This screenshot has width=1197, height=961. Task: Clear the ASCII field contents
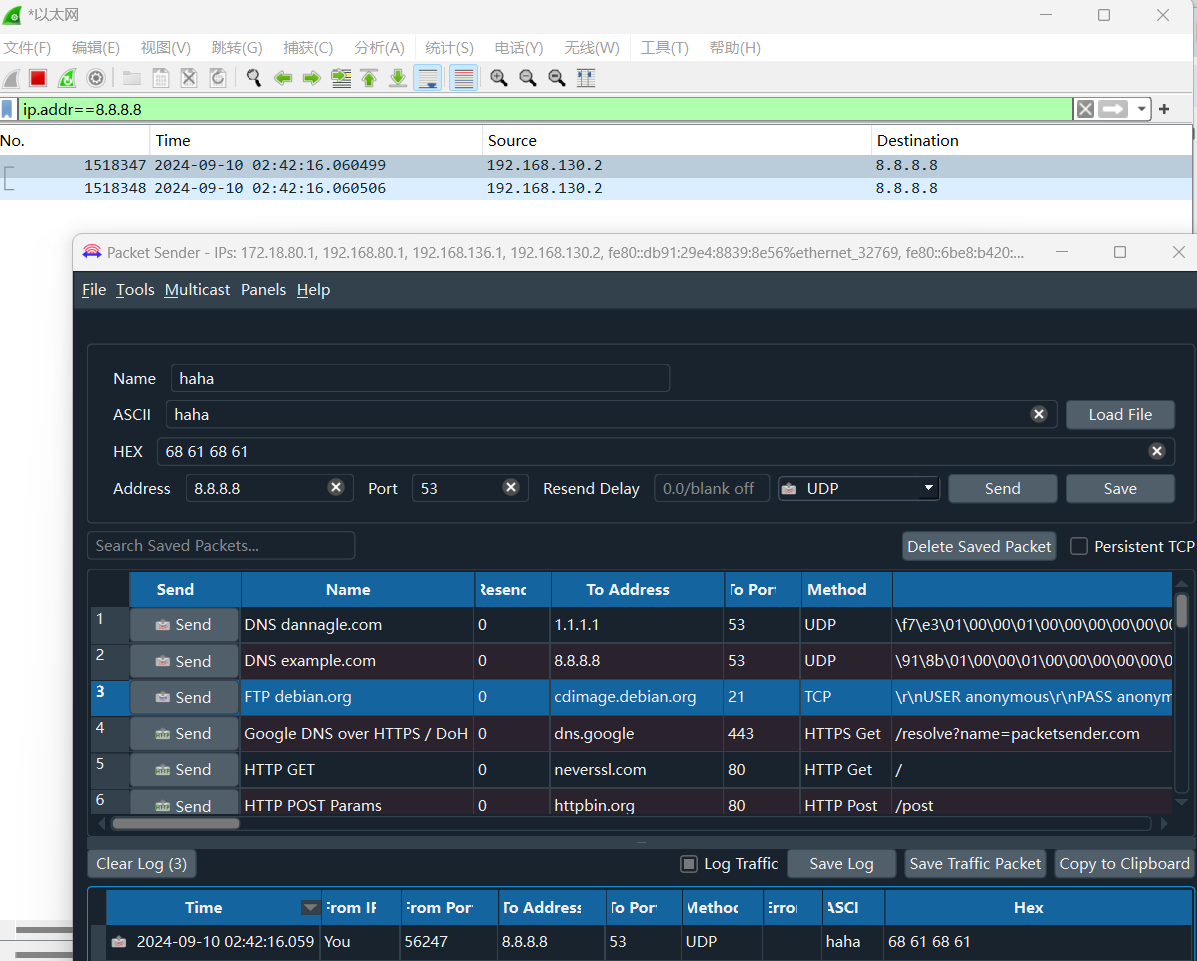[x=1039, y=414]
